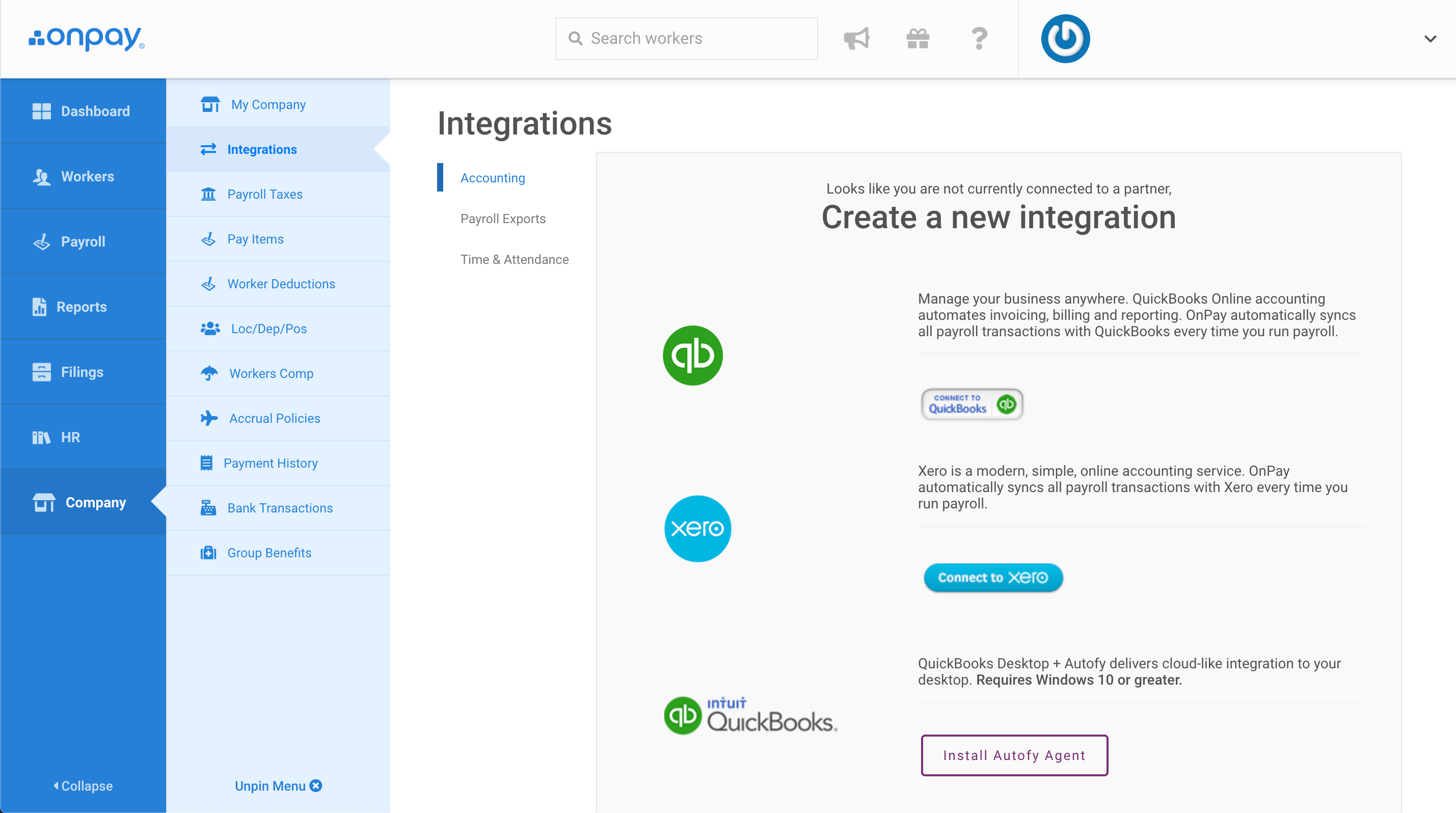Click the Loc/Dep/Pos people icon

click(210, 328)
